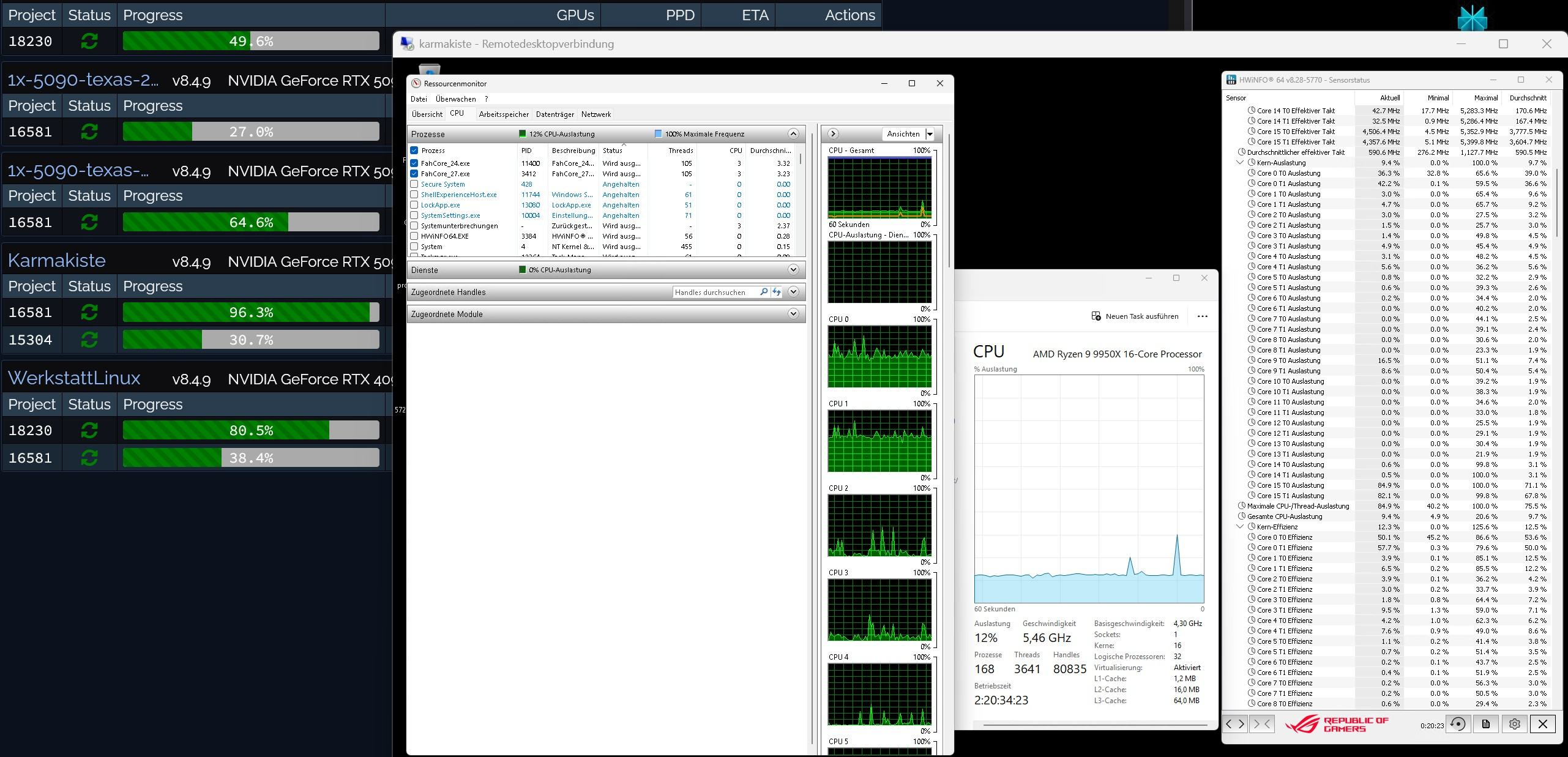Tick the LockApp.exe checkbox
Screen dimensions: 1568x757
point(414,205)
